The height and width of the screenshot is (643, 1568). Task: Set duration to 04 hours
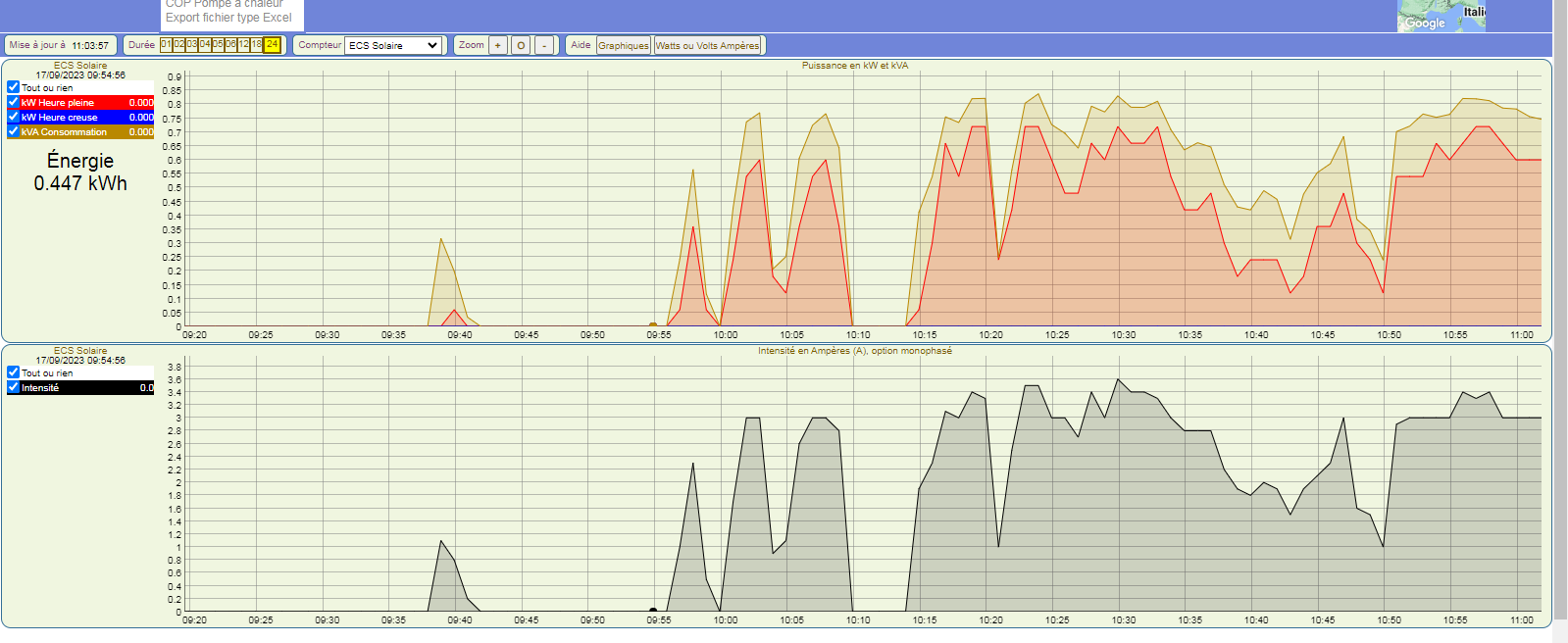(x=204, y=45)
